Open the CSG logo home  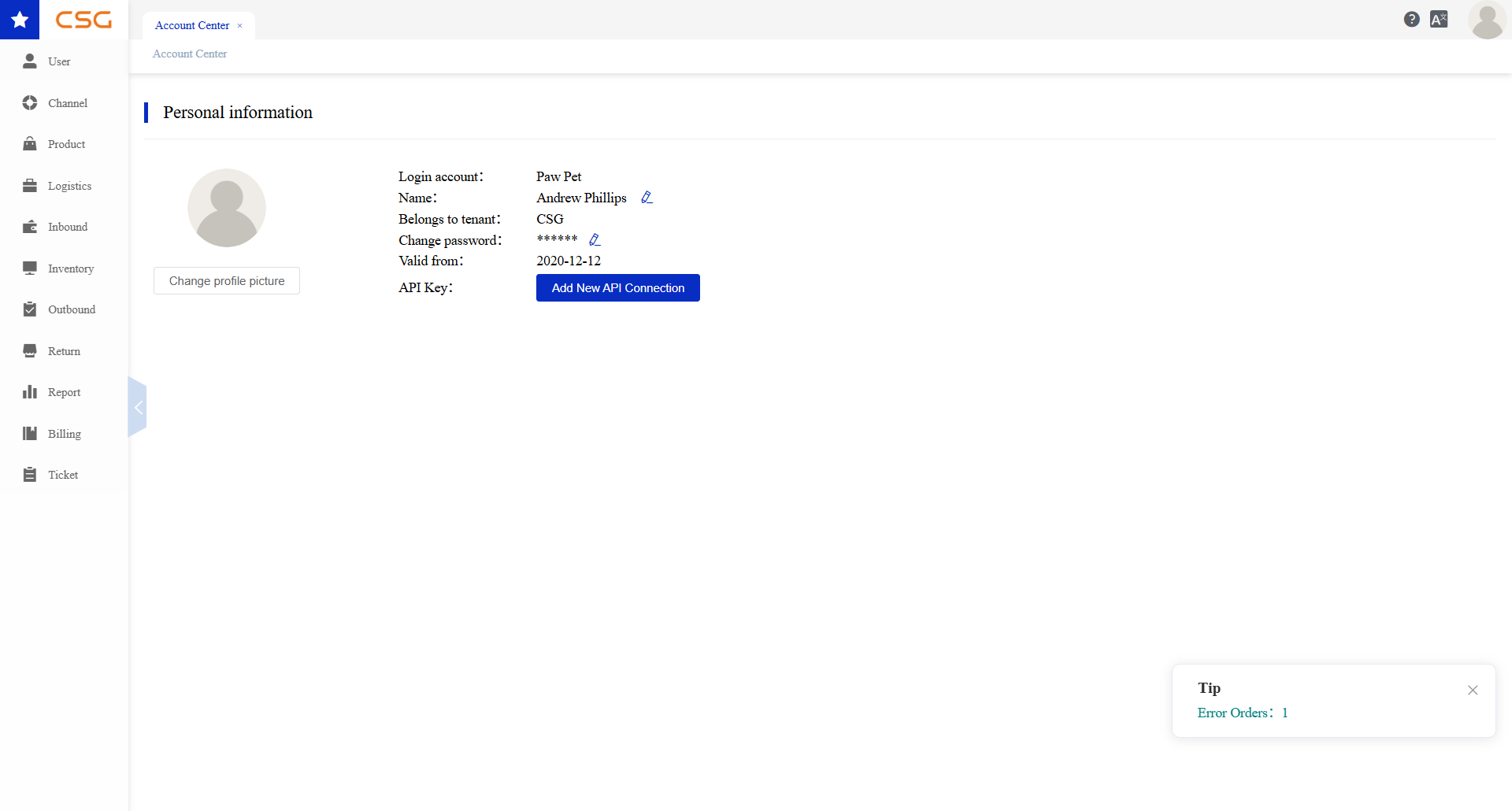(x=83, y=20)
